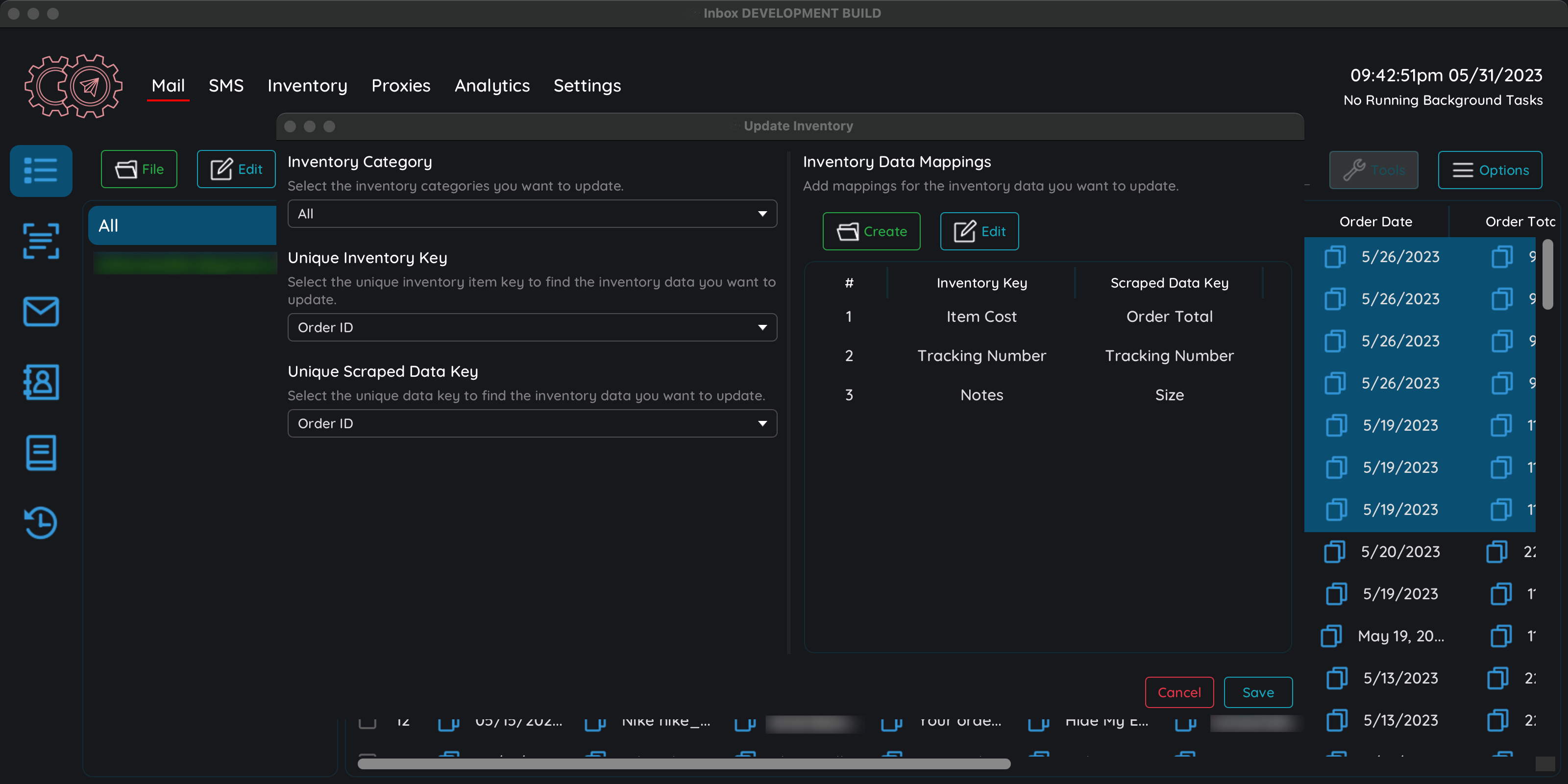Screen dimensions: 1568x784
Task: Click the Size scraped data cell
Action: coord(1169,395)
